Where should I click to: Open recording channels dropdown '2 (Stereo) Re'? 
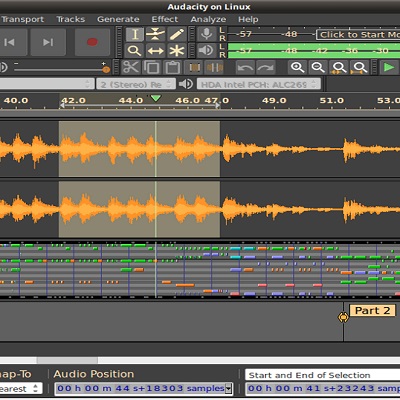[x=136, y=84]
